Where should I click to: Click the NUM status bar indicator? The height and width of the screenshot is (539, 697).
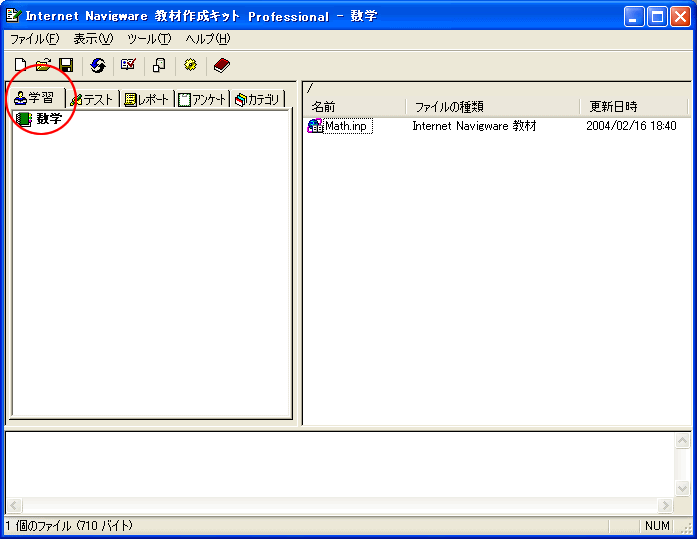tap(657, 526)
